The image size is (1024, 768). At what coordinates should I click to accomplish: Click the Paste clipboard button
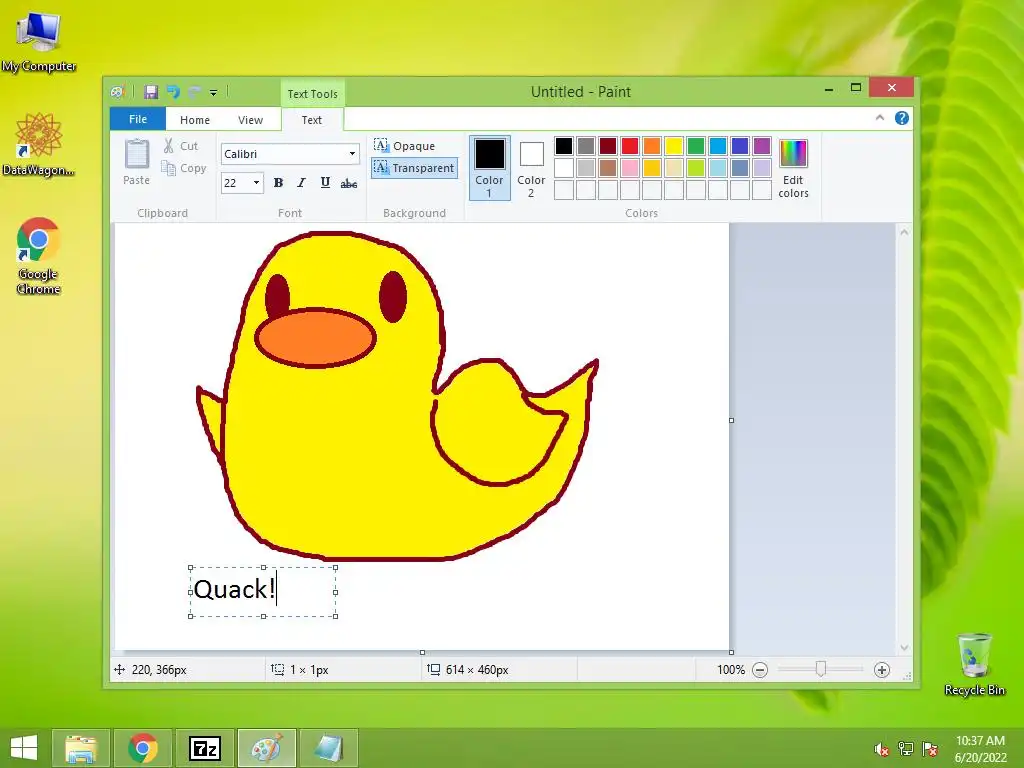click(136, 162)
